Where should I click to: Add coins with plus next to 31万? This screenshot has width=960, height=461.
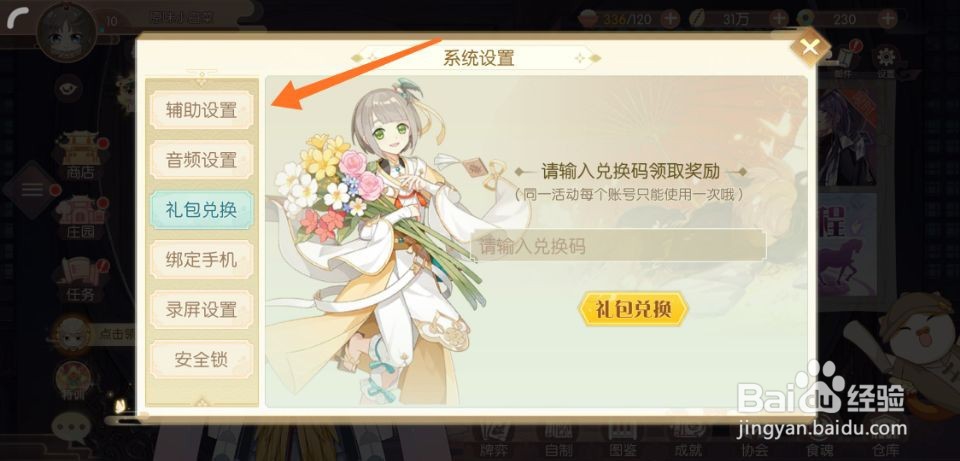778,19
